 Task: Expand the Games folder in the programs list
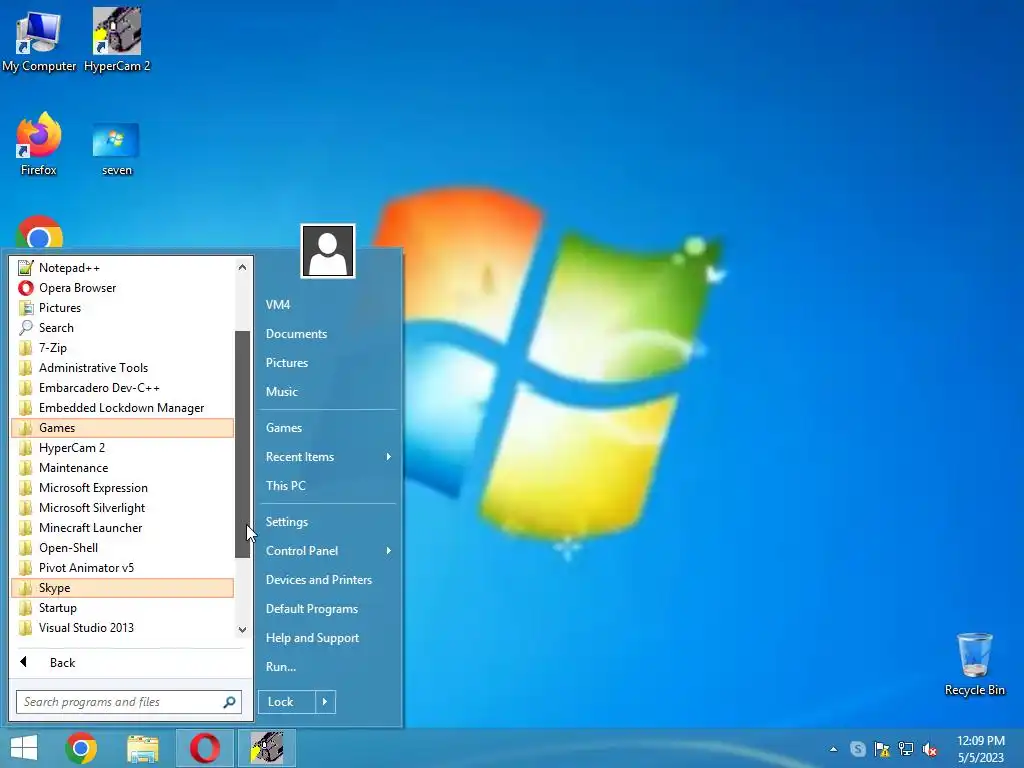[x=123, y=428]
